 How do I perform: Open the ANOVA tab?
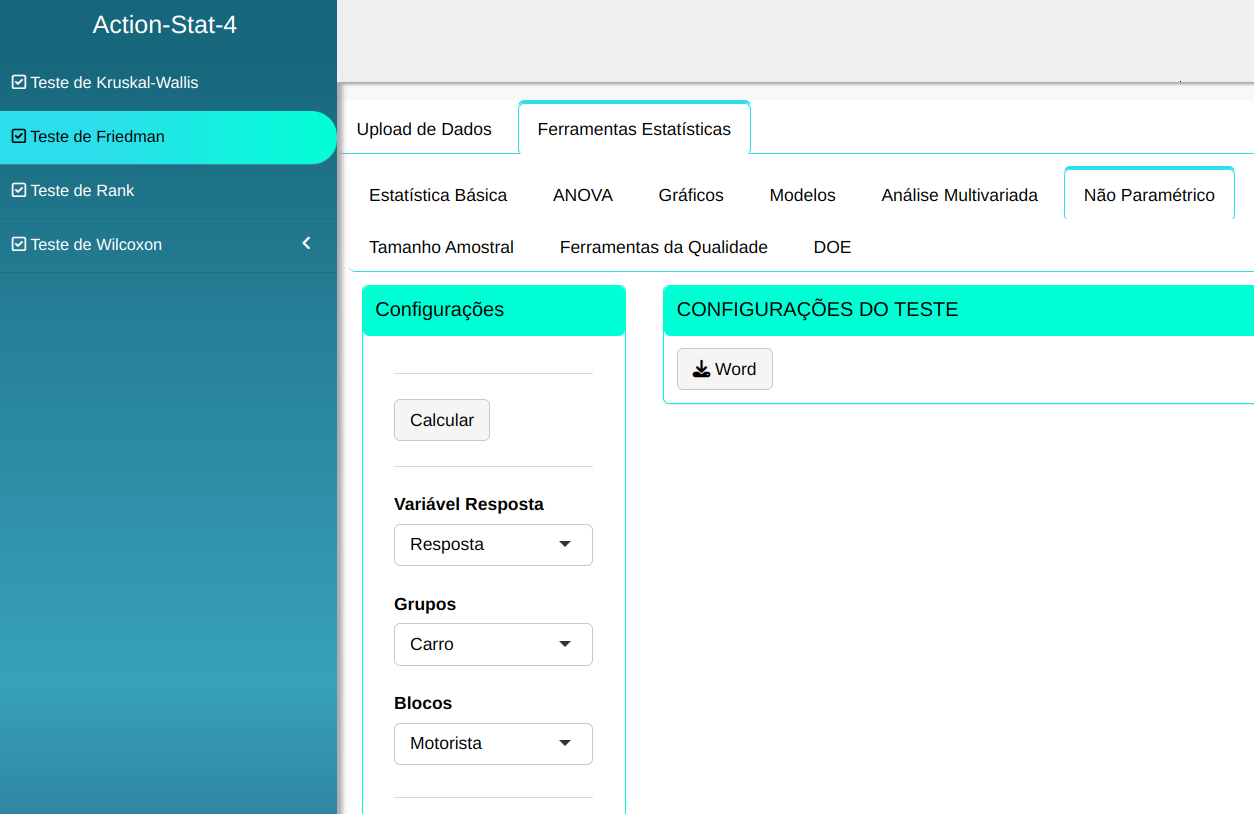point(582,195)
